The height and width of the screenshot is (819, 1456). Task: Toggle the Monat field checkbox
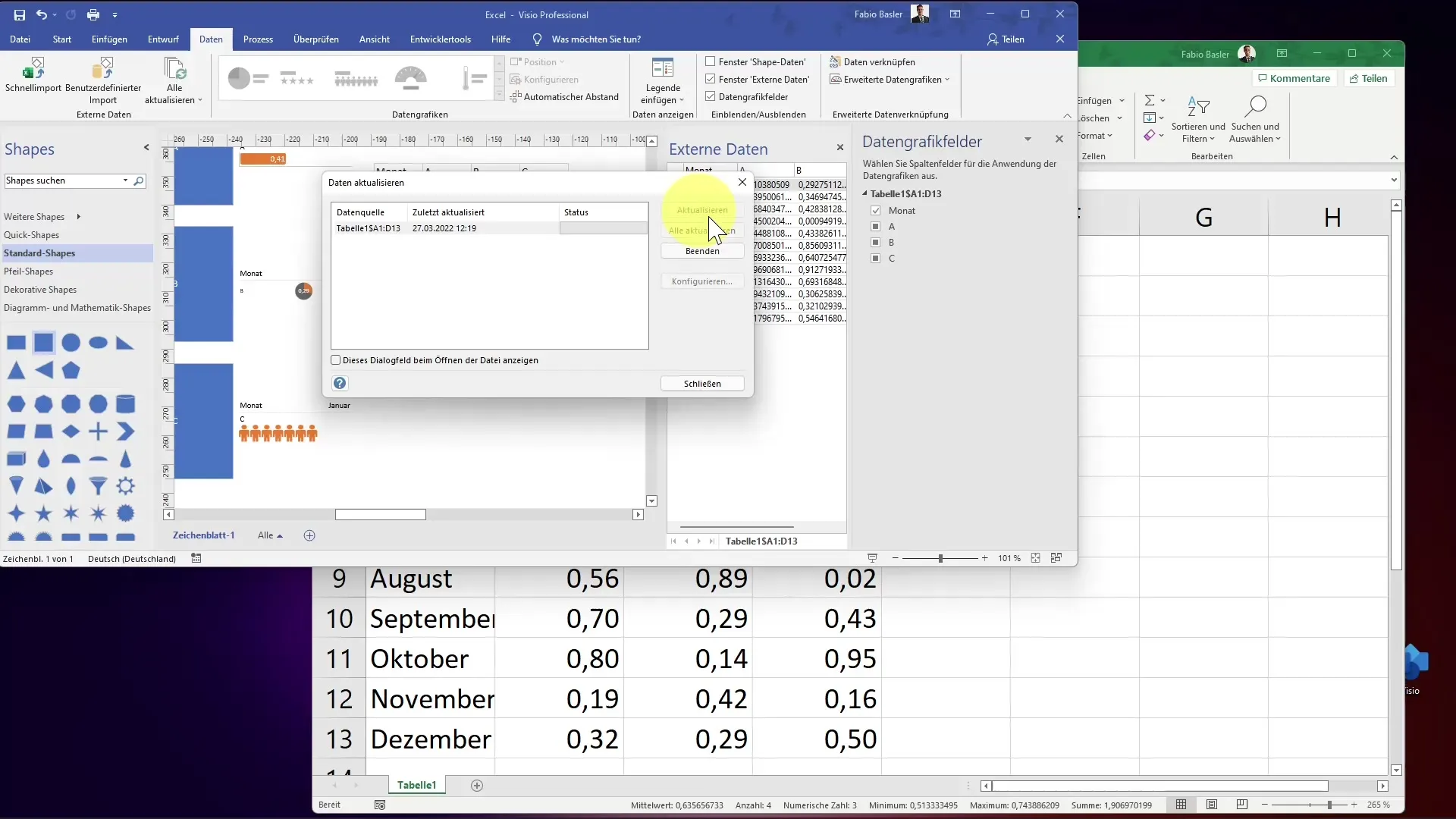[876, 211]
